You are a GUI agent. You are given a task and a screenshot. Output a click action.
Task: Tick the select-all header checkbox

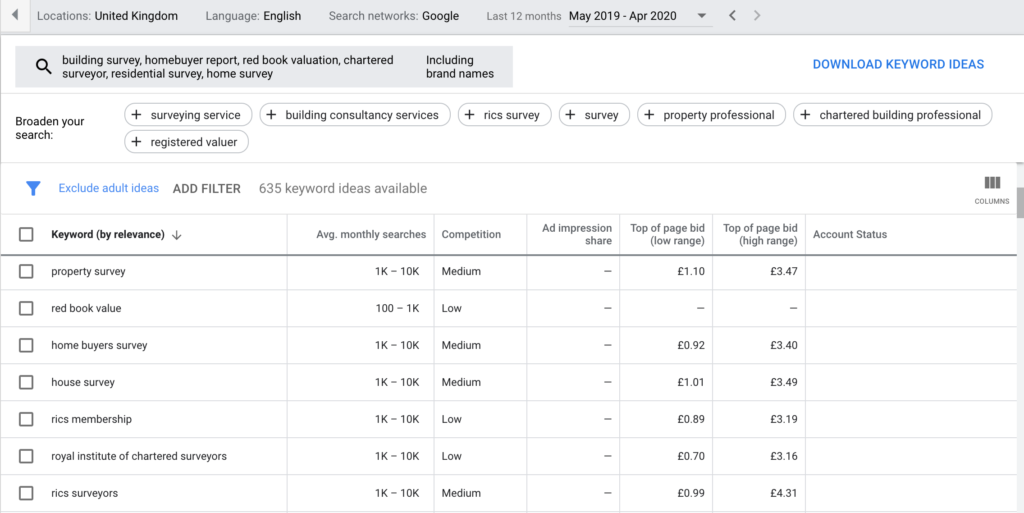click(26, 234)
